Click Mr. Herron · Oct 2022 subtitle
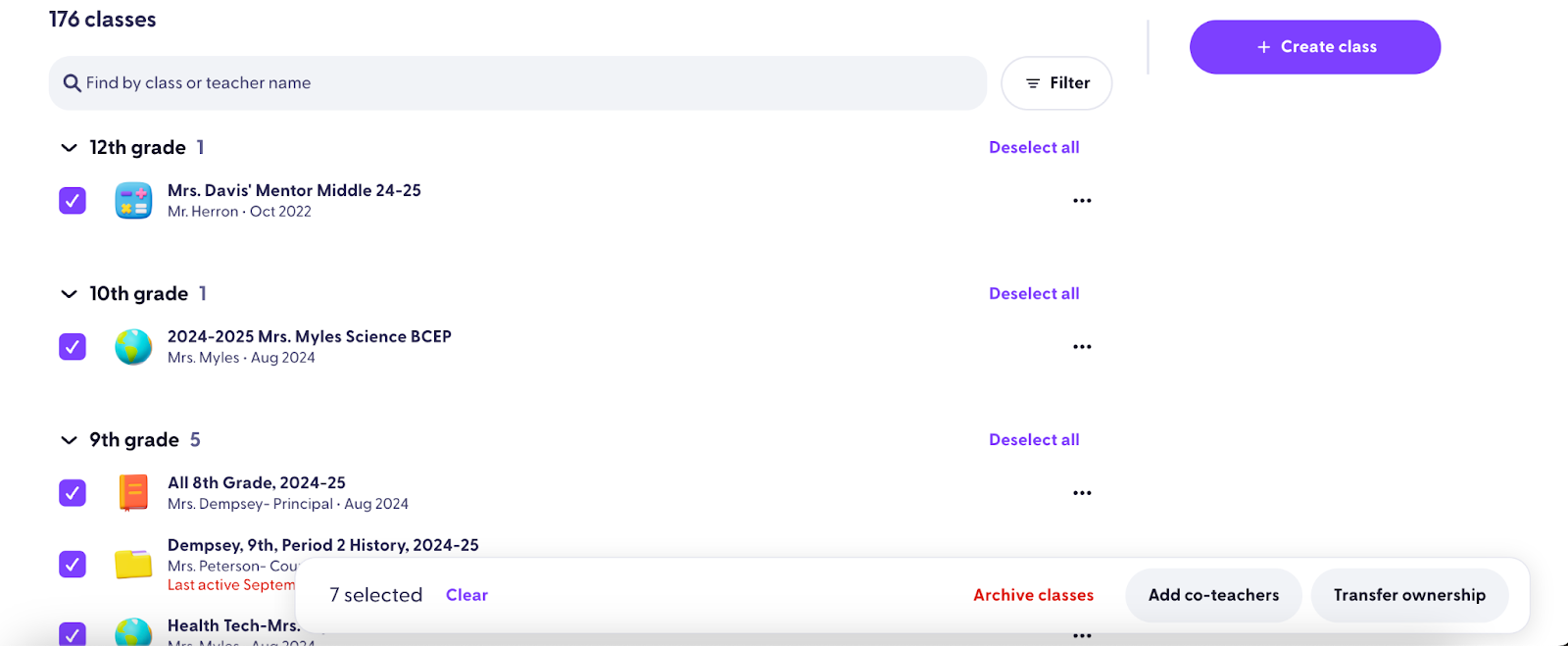This screenshot has width=1568, height=646. coord(239,212)
